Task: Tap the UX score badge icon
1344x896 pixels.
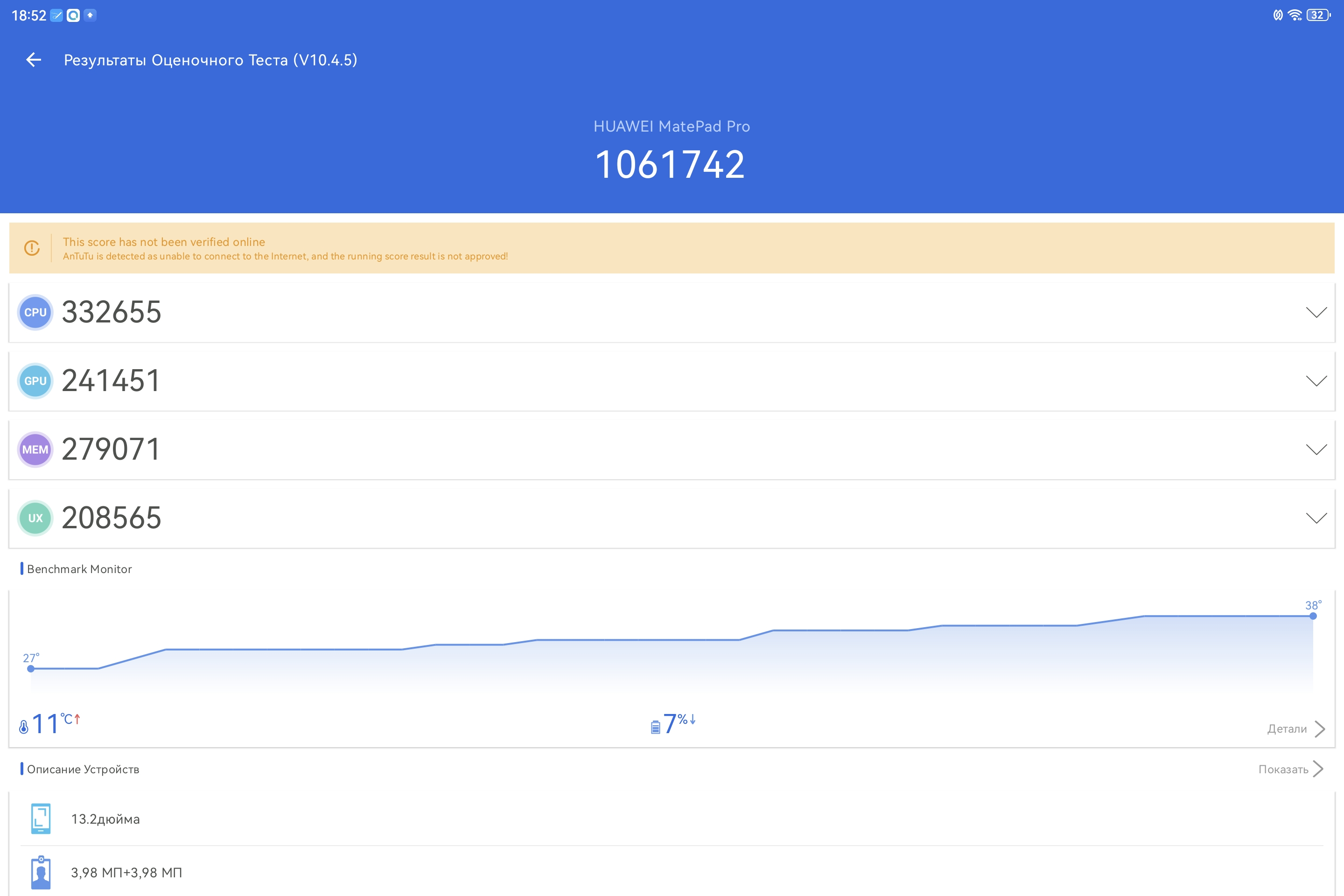Action: tap(35, 518)
